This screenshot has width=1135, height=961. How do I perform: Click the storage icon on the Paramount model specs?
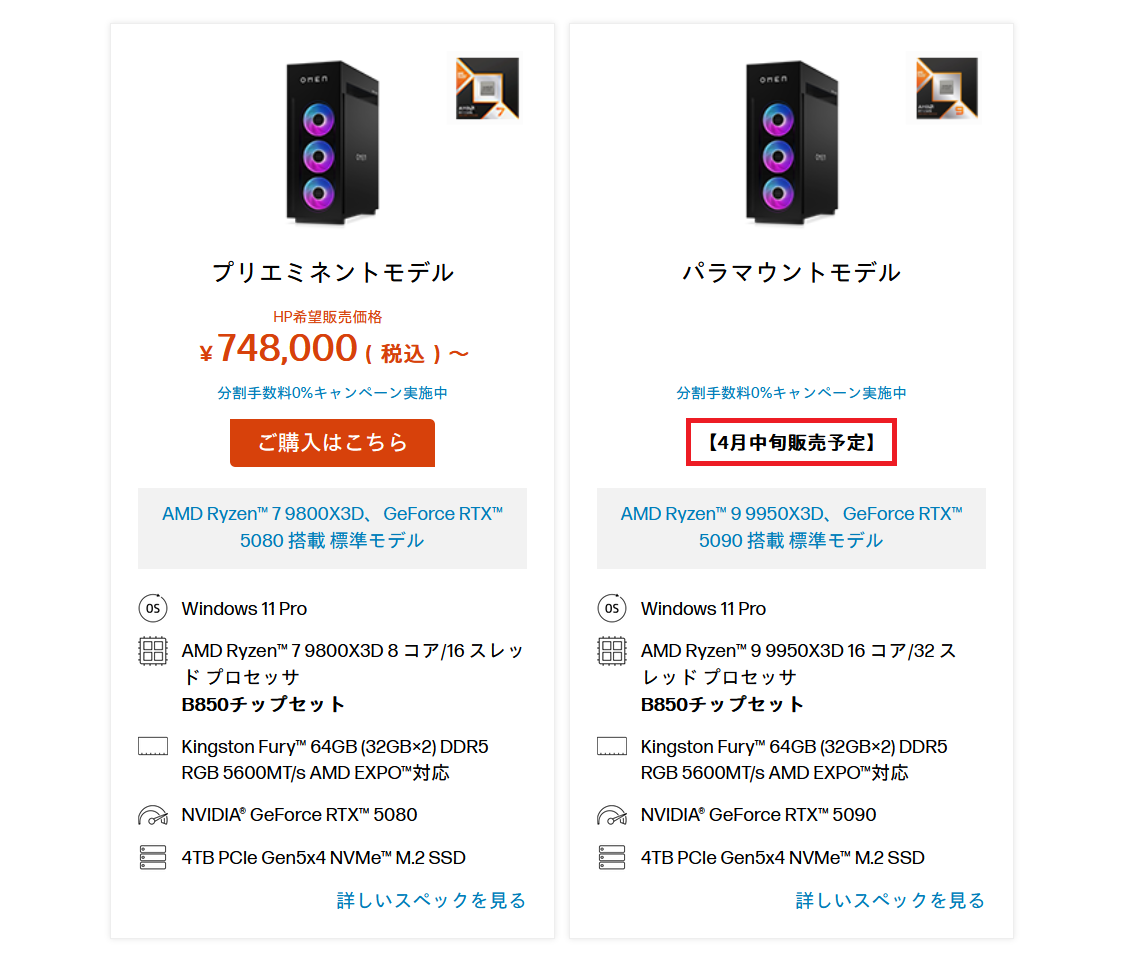point(611,857)
